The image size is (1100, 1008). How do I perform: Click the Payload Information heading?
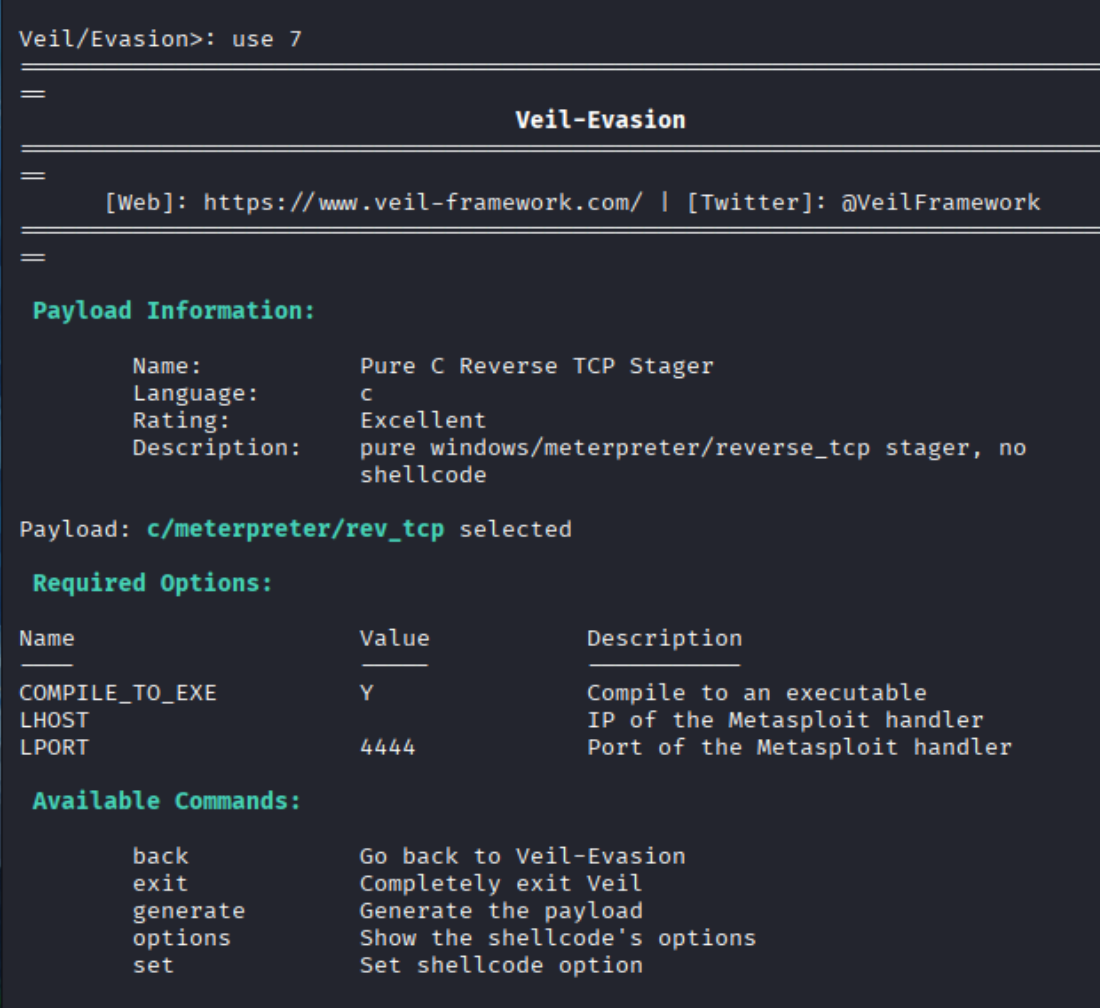pos(174,311)
